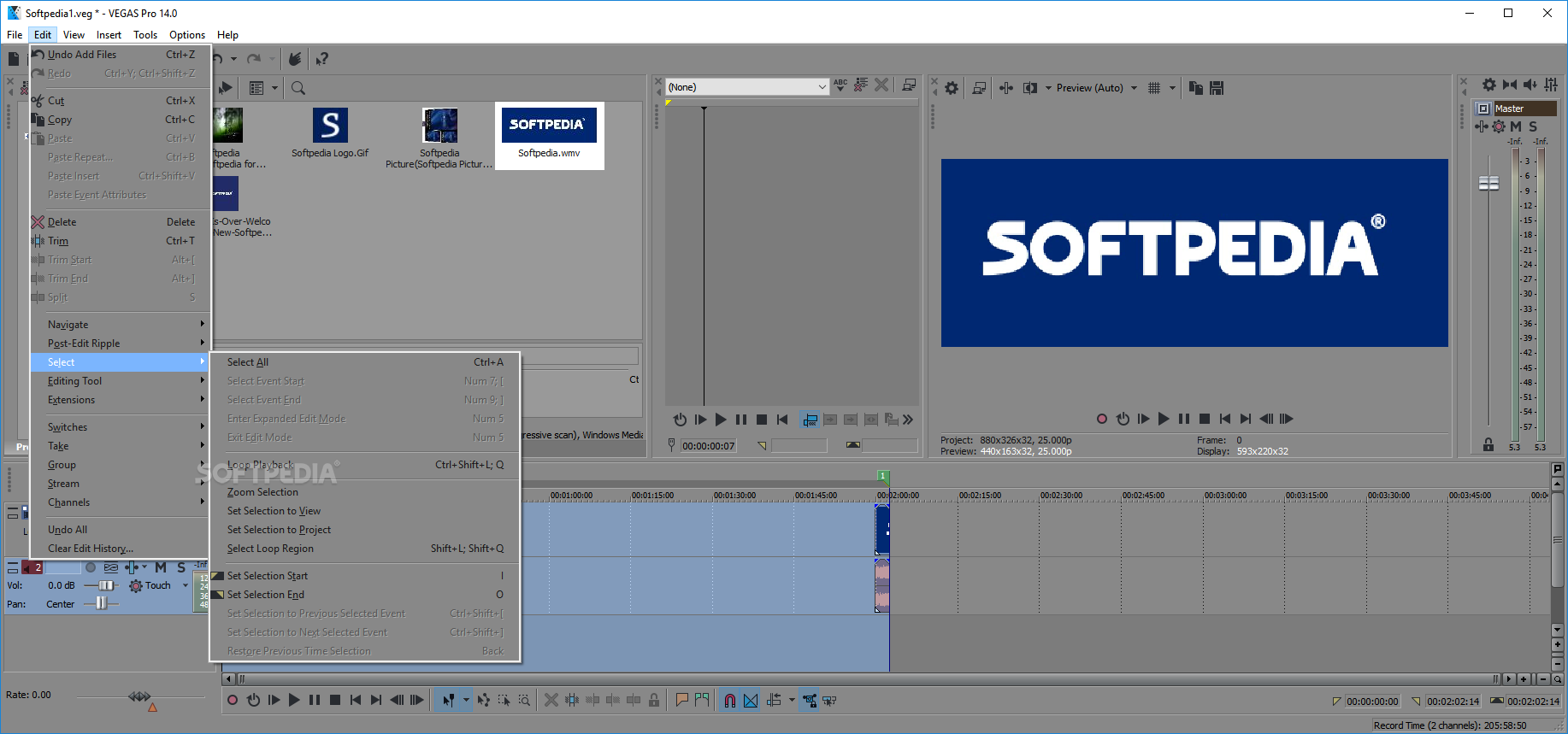
Task: Click the audio track Pan slider
Action: tap(101, 603)
